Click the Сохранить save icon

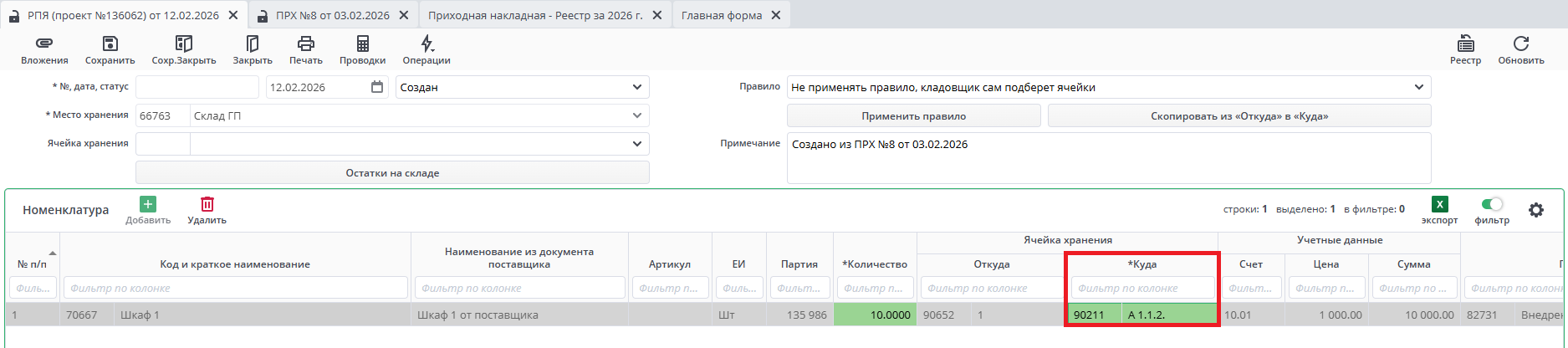pyautogui.click(x=110, y=43)
